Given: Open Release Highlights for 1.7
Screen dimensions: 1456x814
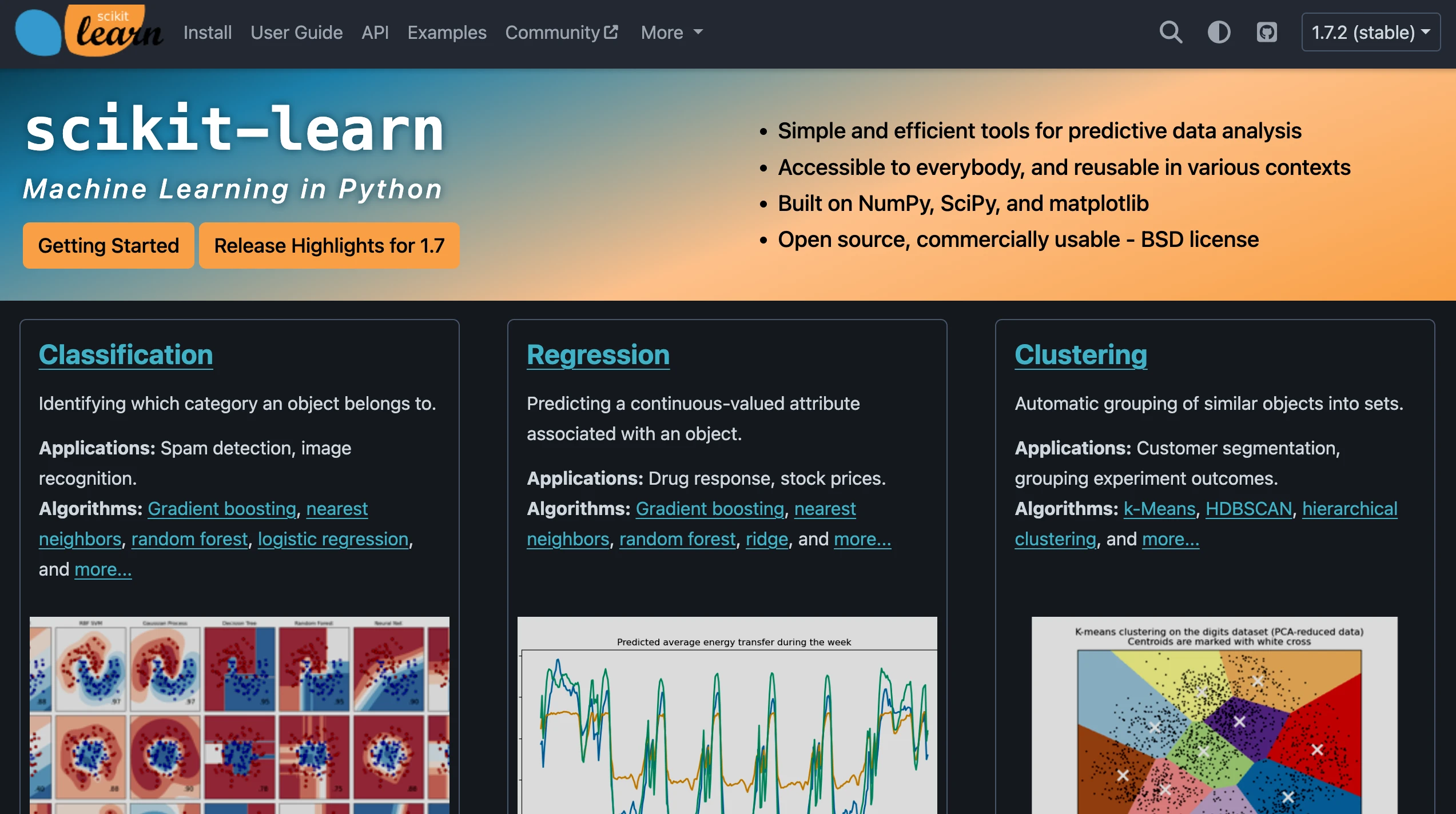Looking at the screenshot, I should 329,245.
